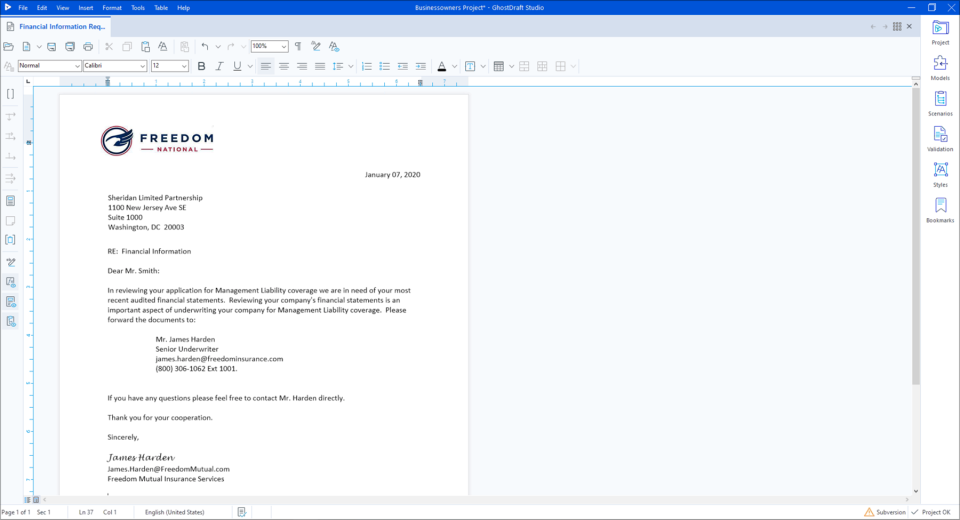Click English (United States) language status
The width and height of the screenshot is (960, 520).
tap(174, 512)
